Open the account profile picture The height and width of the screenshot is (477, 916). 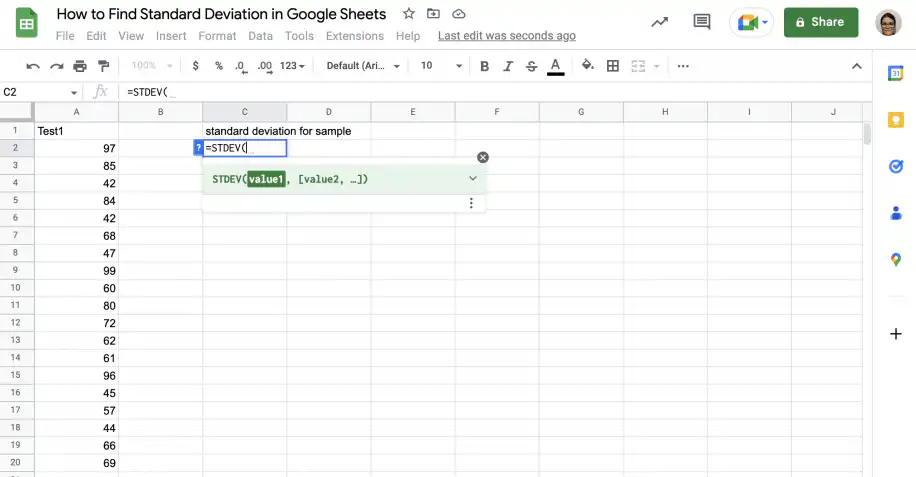coord(888,23)
